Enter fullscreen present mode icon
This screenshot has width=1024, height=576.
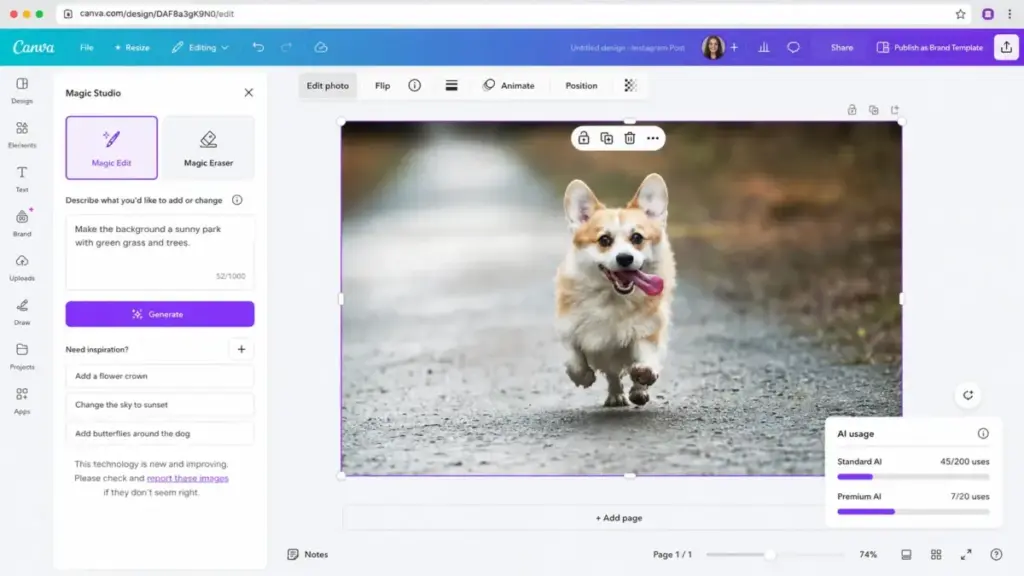click(x=966, y=554)
